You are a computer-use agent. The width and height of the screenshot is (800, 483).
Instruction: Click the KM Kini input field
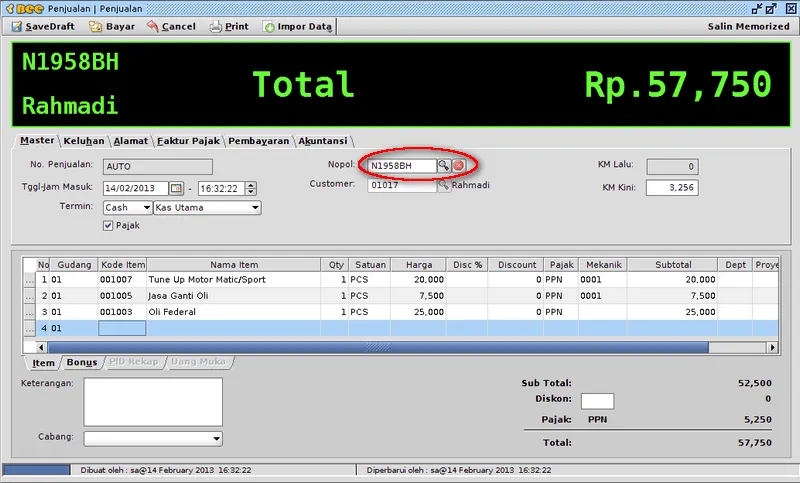coord(671,187)
